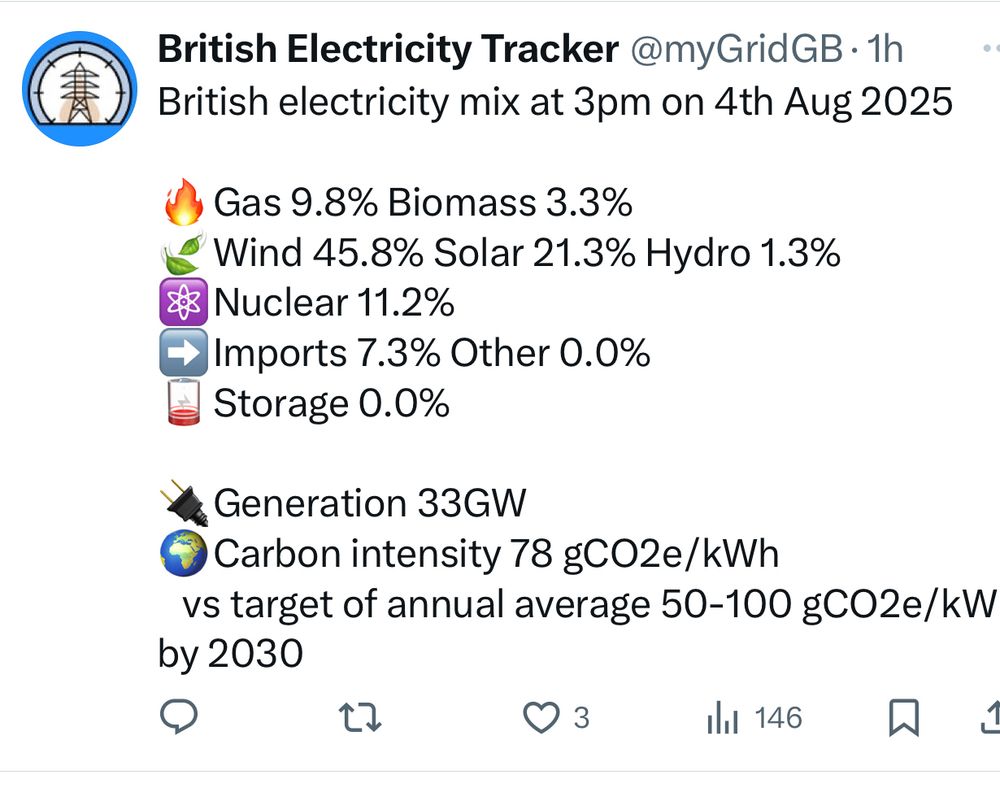Open the electricity pylon profile avatar
Screen dimensions: 1000x793
78,88
